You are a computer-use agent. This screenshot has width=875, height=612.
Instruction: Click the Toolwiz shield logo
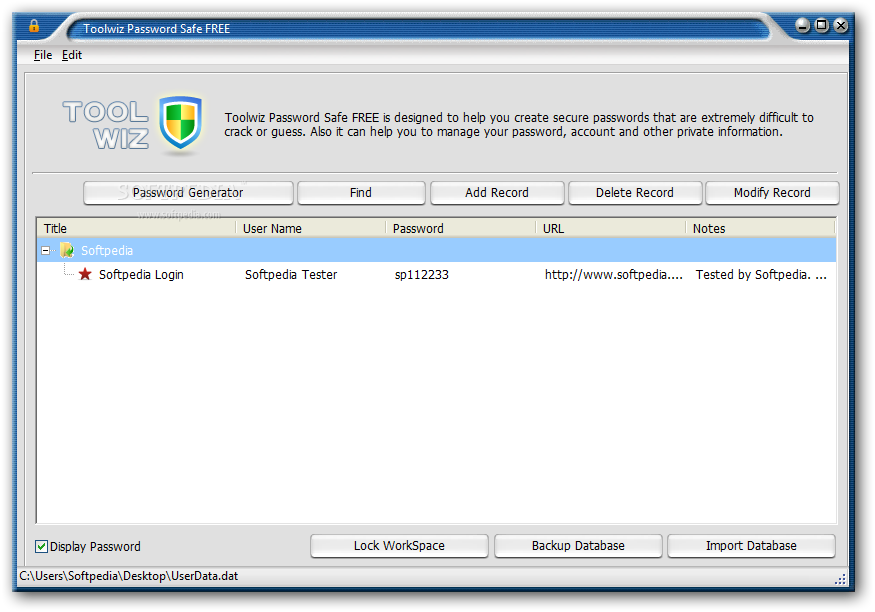tap(180, 123)
